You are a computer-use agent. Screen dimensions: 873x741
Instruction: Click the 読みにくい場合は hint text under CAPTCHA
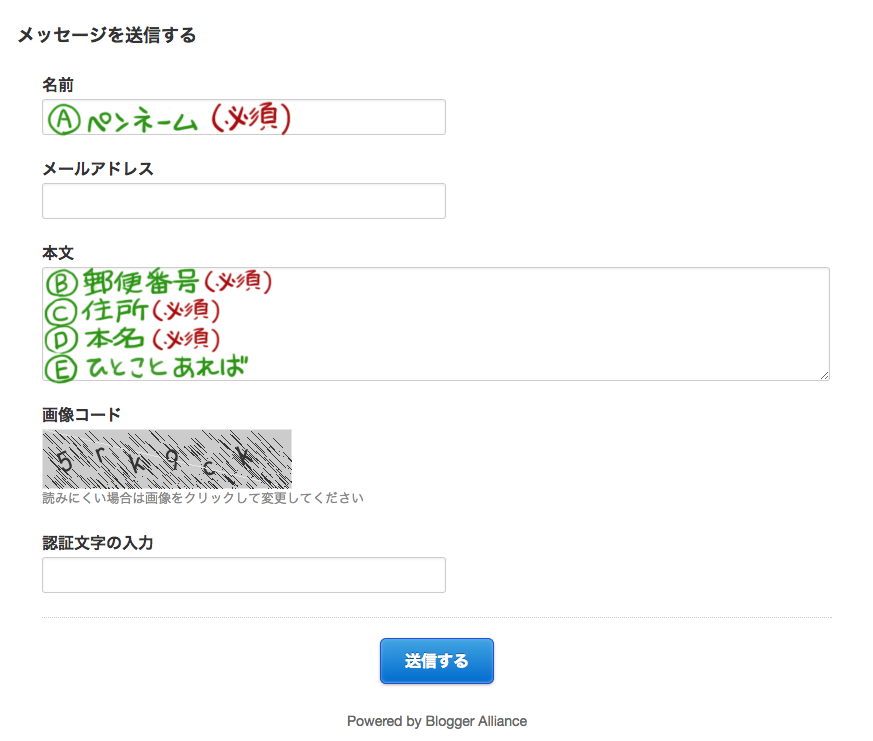click(202, 498)
